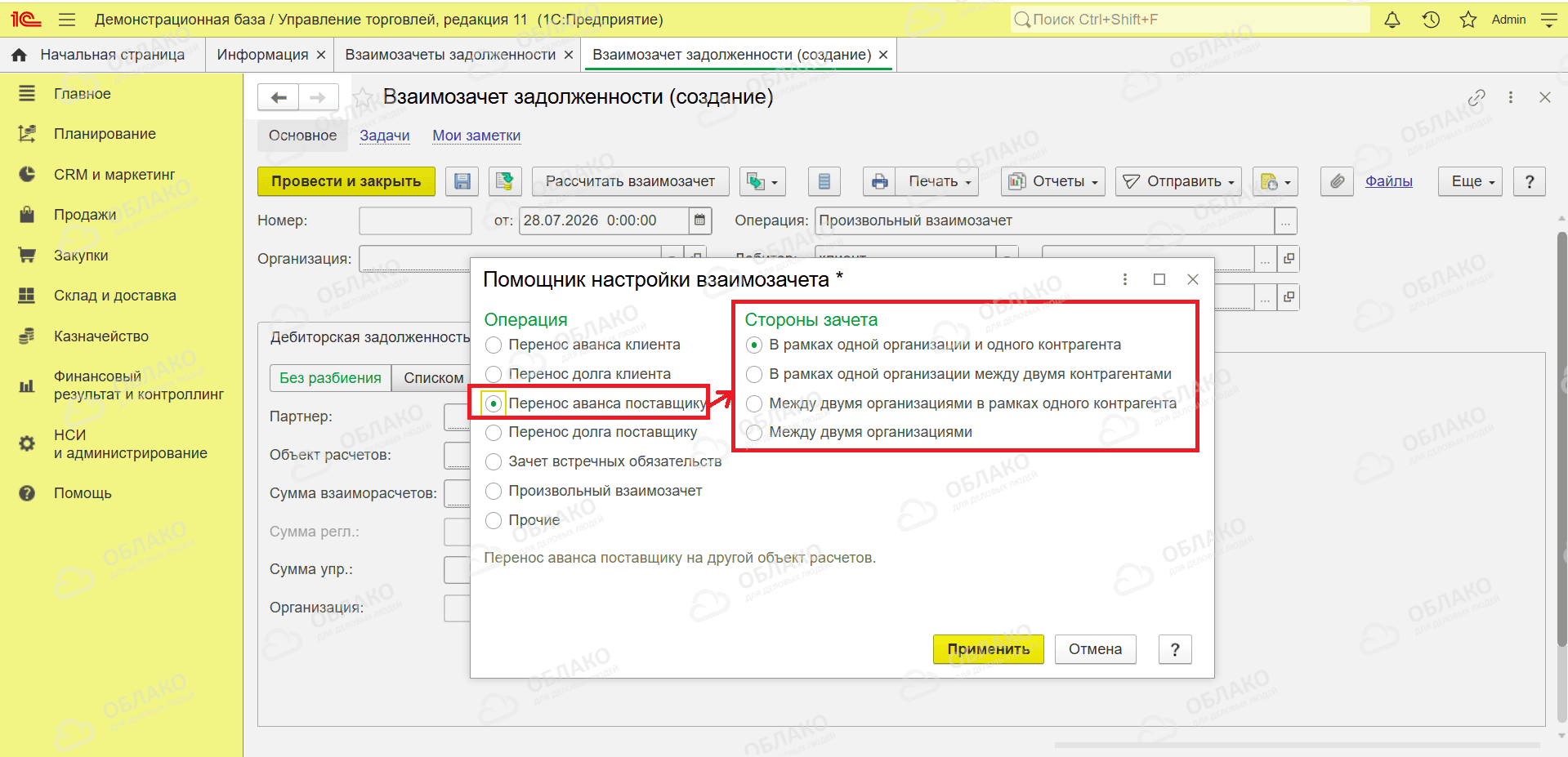Select Прочие operation option
This screenshot has width=1568, height=757.
pos(494,521)
